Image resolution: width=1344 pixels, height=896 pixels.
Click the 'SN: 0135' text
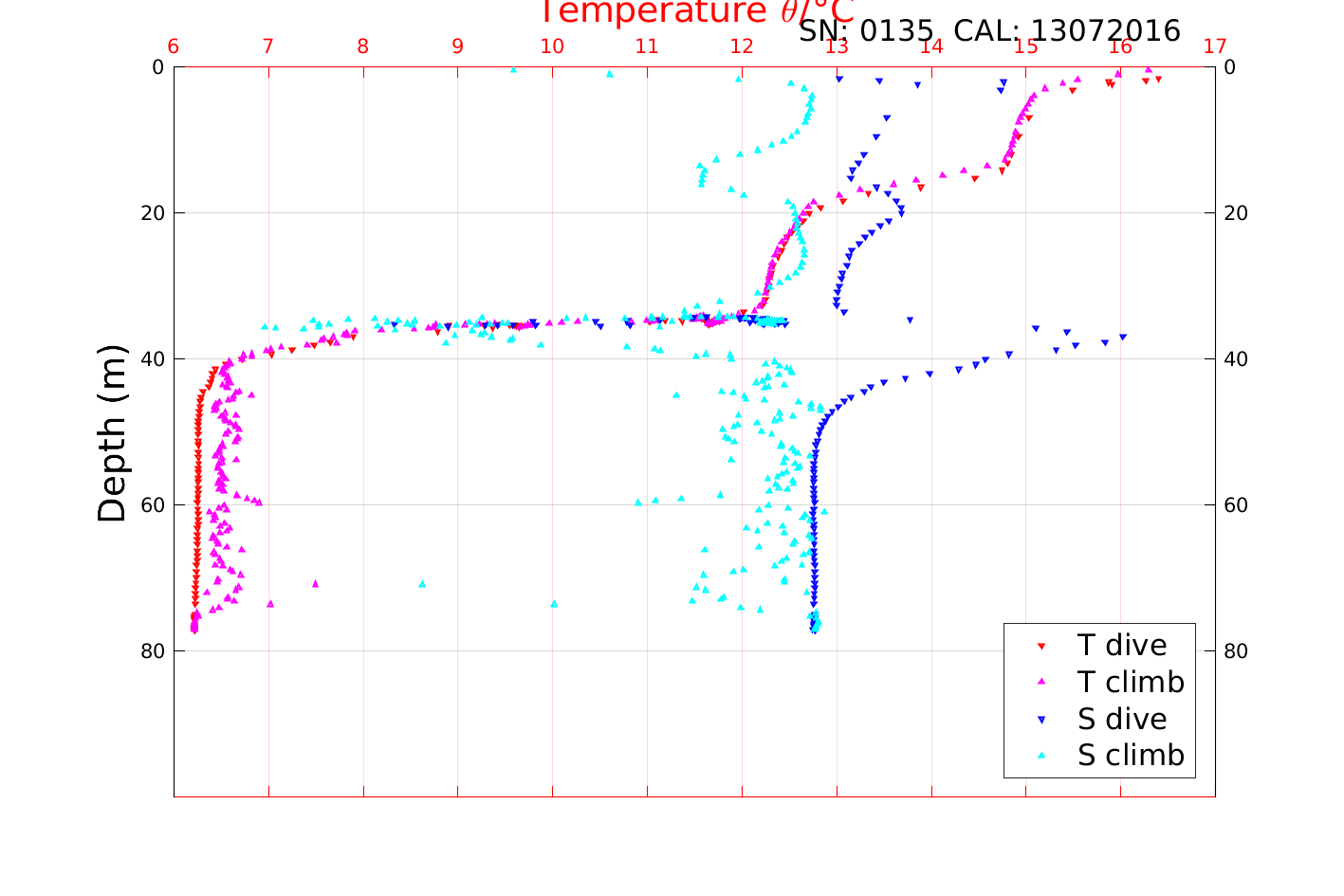pos(866,31)
